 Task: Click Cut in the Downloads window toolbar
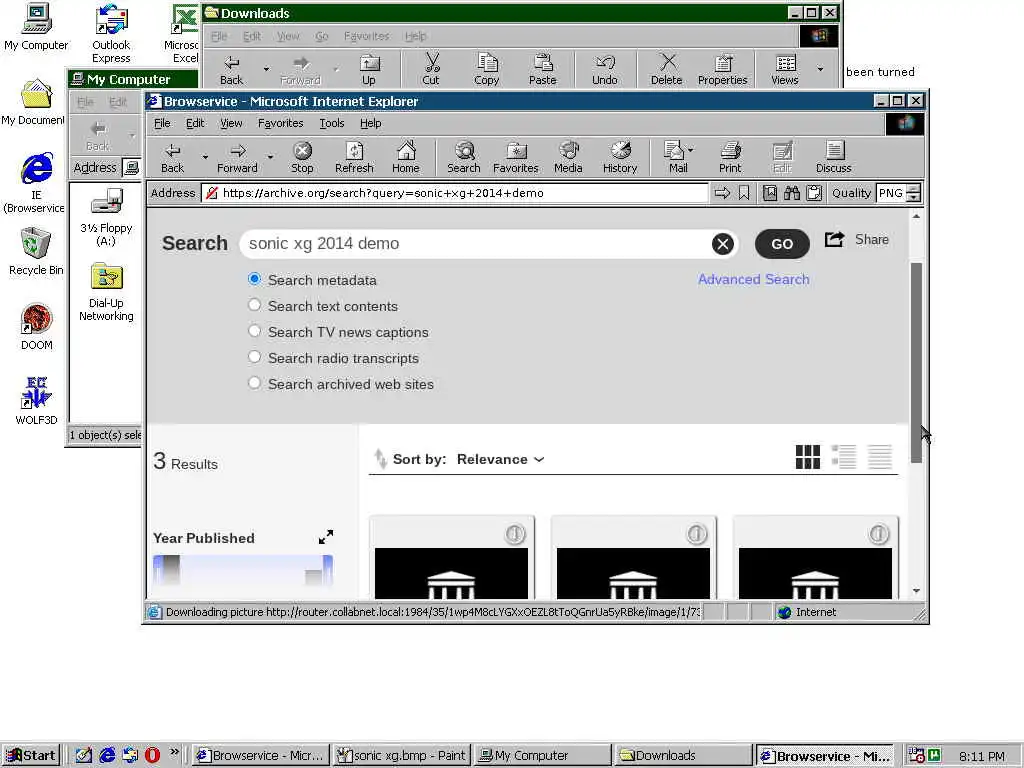[x=431, y=69]
